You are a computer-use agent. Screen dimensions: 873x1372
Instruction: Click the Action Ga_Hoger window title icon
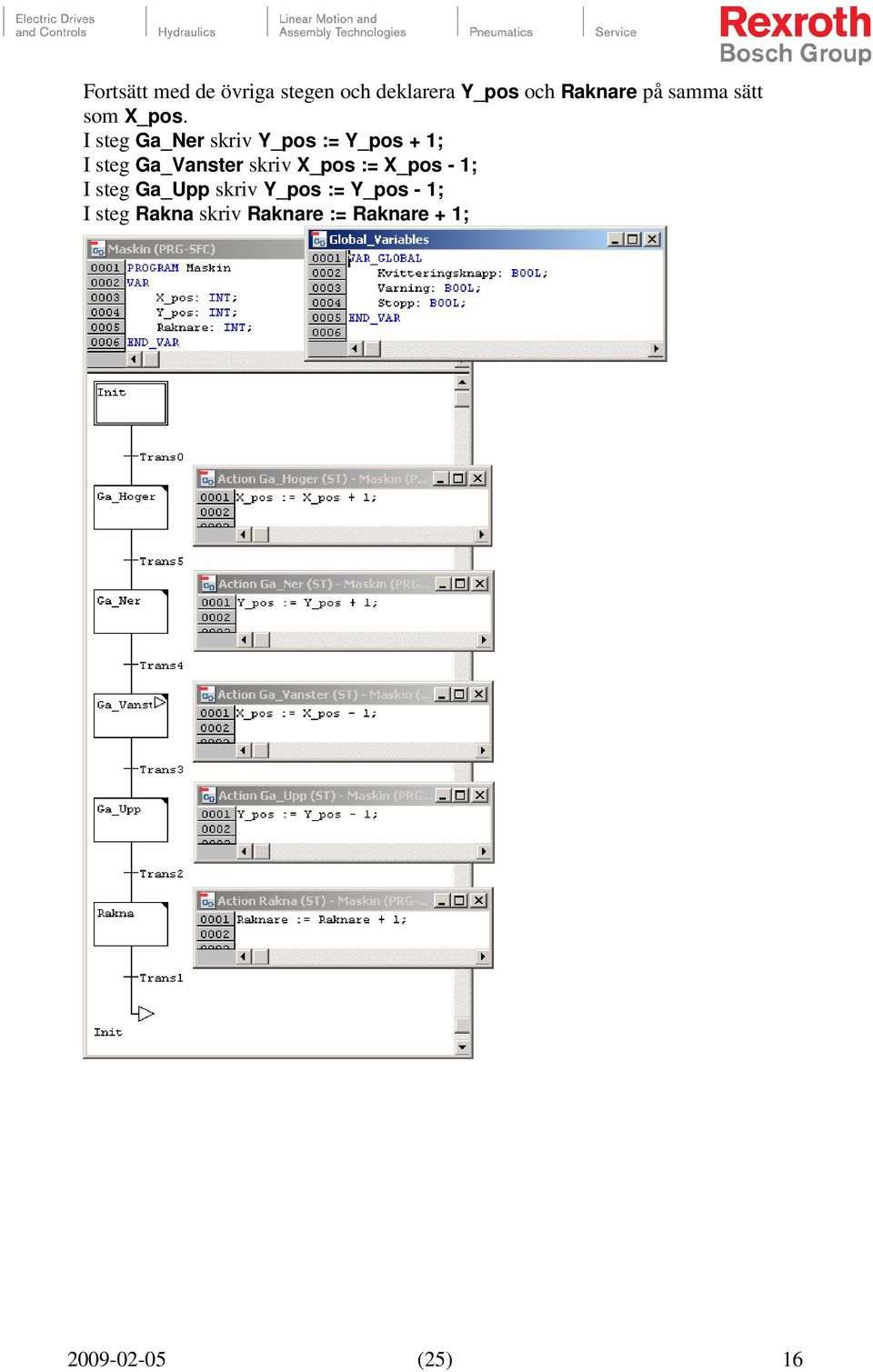click(207, 479)
